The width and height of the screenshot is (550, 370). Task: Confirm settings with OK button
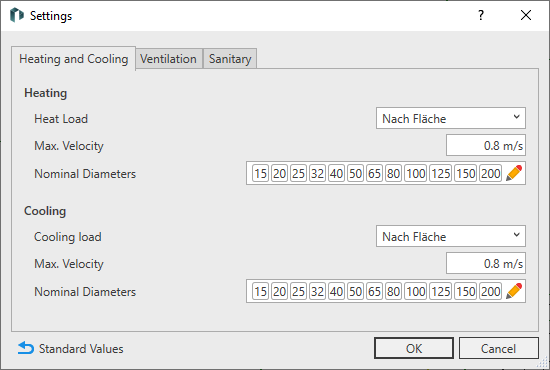tap(414, 348)
